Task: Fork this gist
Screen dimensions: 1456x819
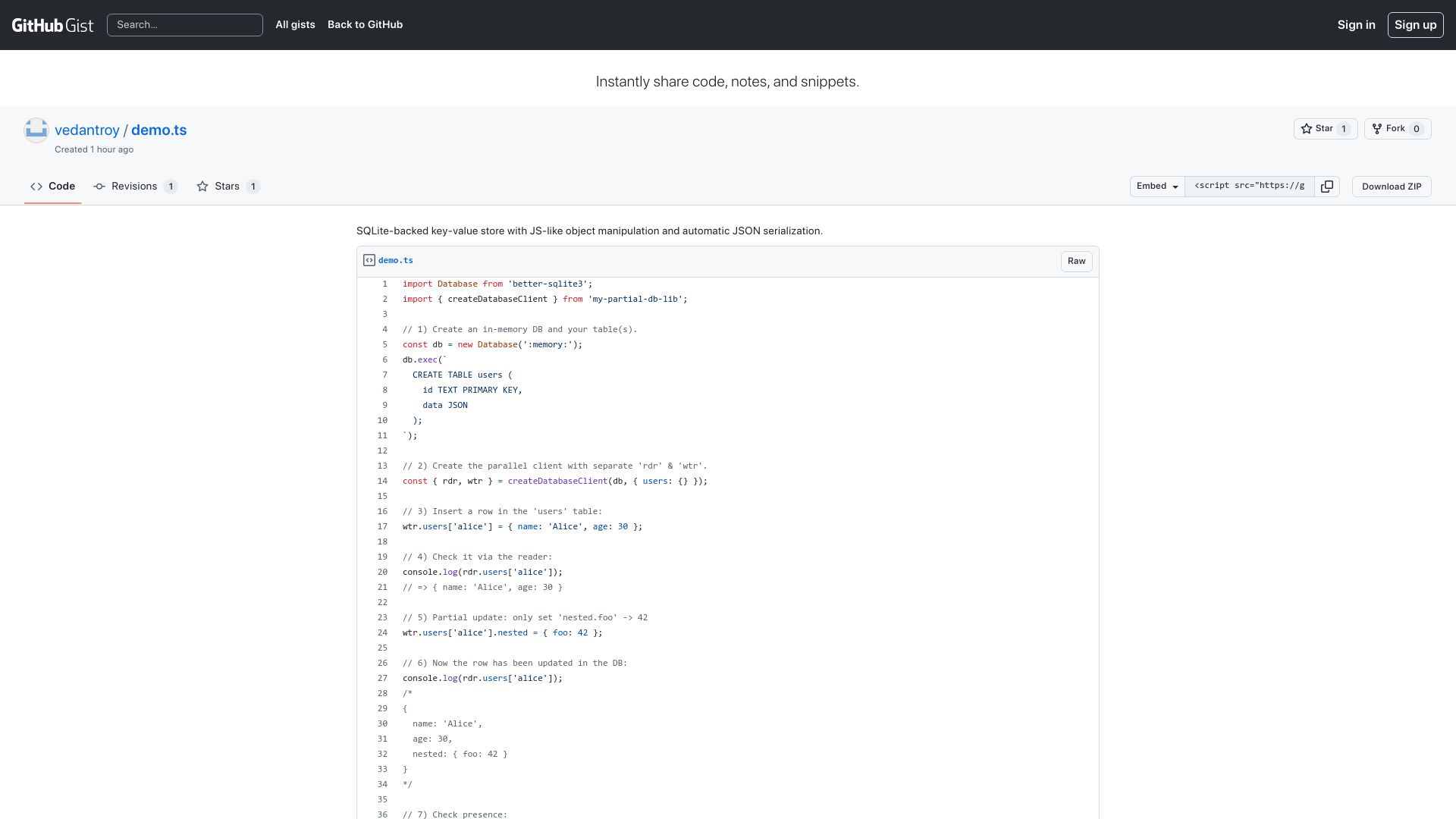Action: click(x=1397, y=129)
